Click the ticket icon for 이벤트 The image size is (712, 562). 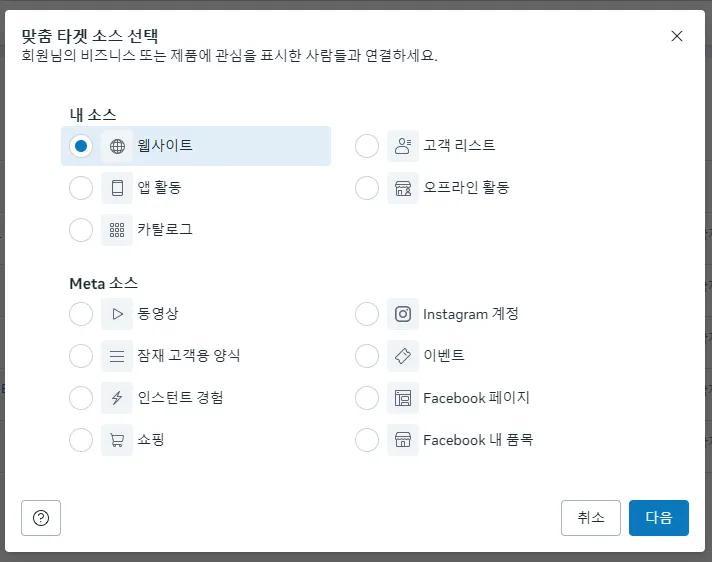click(403, 356)
